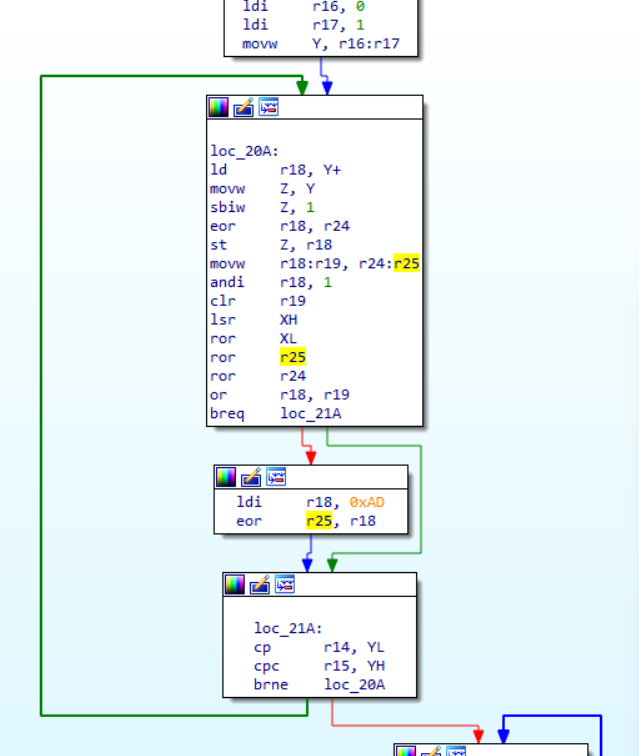This screenshot has width=639, height=756.
Task: Click the cpc r15, YH instruction
Action: pyautogui.click(x=319, y=666)
